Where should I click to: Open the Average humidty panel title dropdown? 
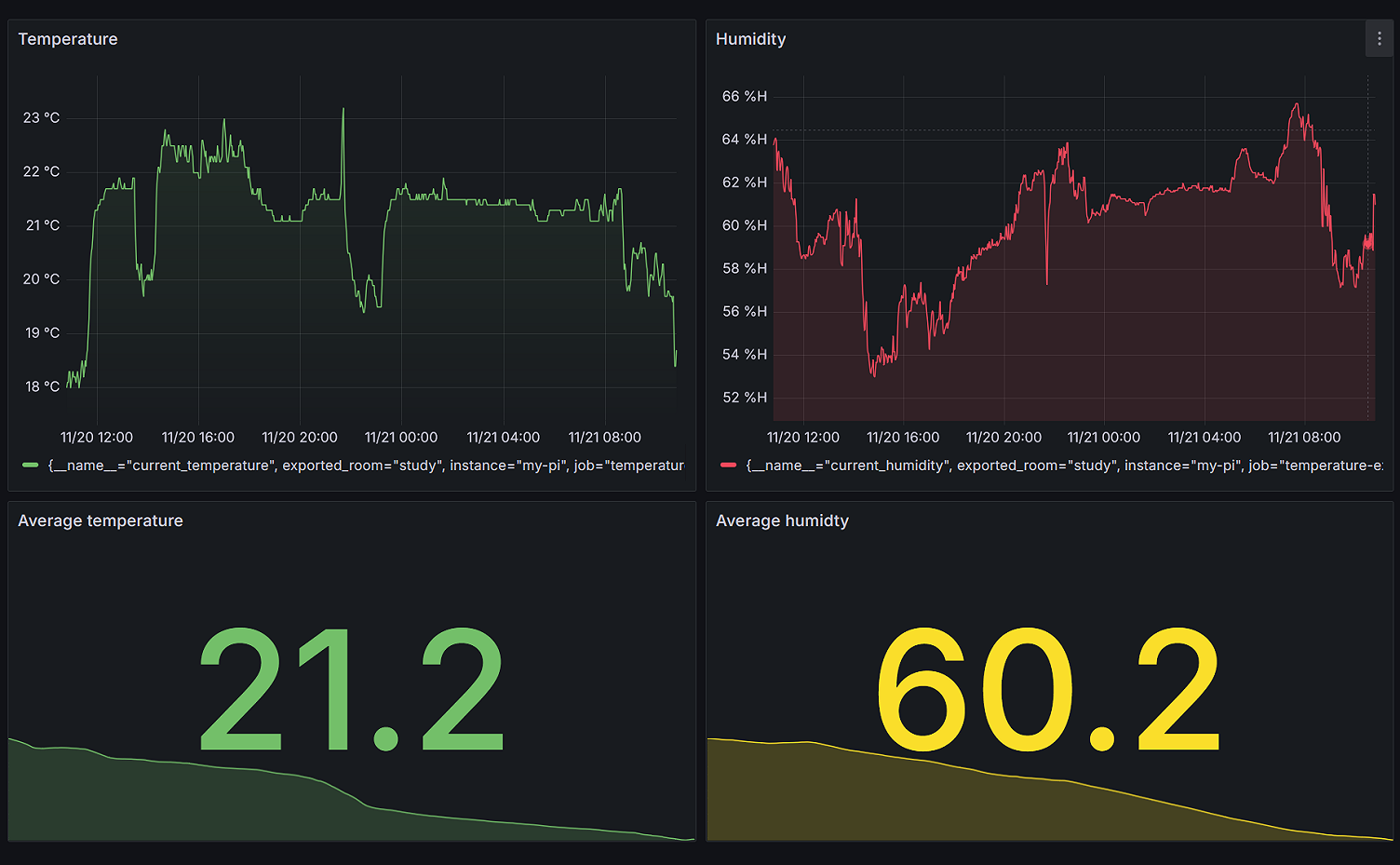782,520
